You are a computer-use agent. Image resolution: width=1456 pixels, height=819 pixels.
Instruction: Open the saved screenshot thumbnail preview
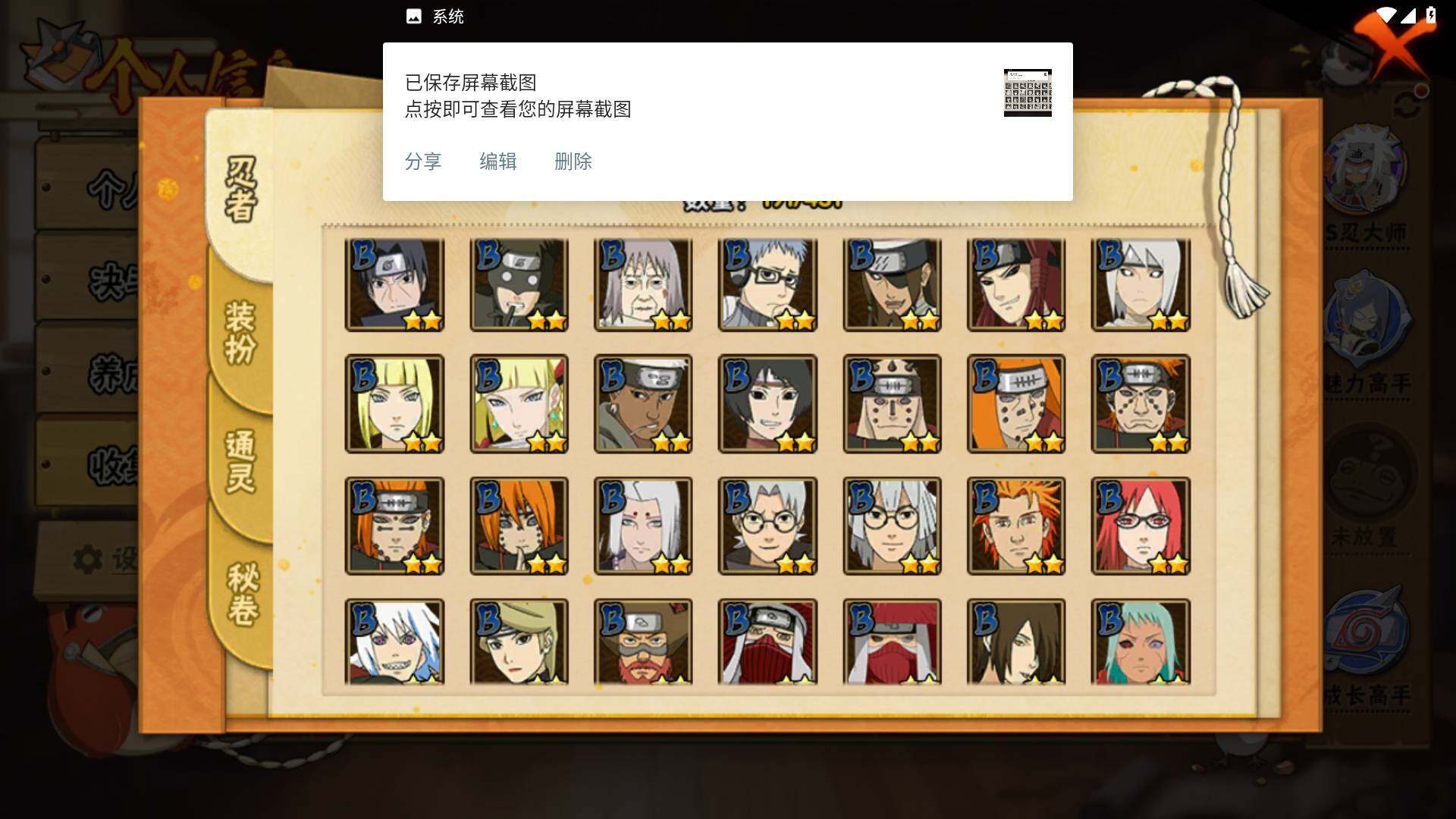pyautogui.click(x=1028, y=93)
